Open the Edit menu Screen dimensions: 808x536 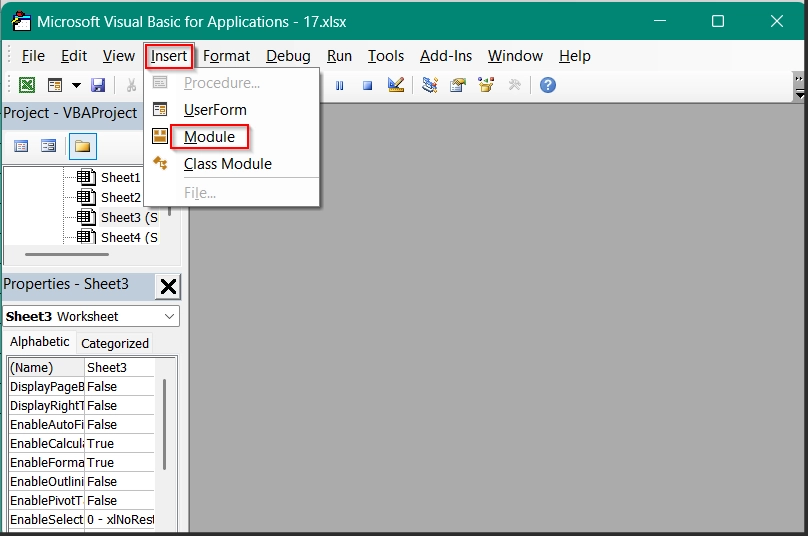74,56
